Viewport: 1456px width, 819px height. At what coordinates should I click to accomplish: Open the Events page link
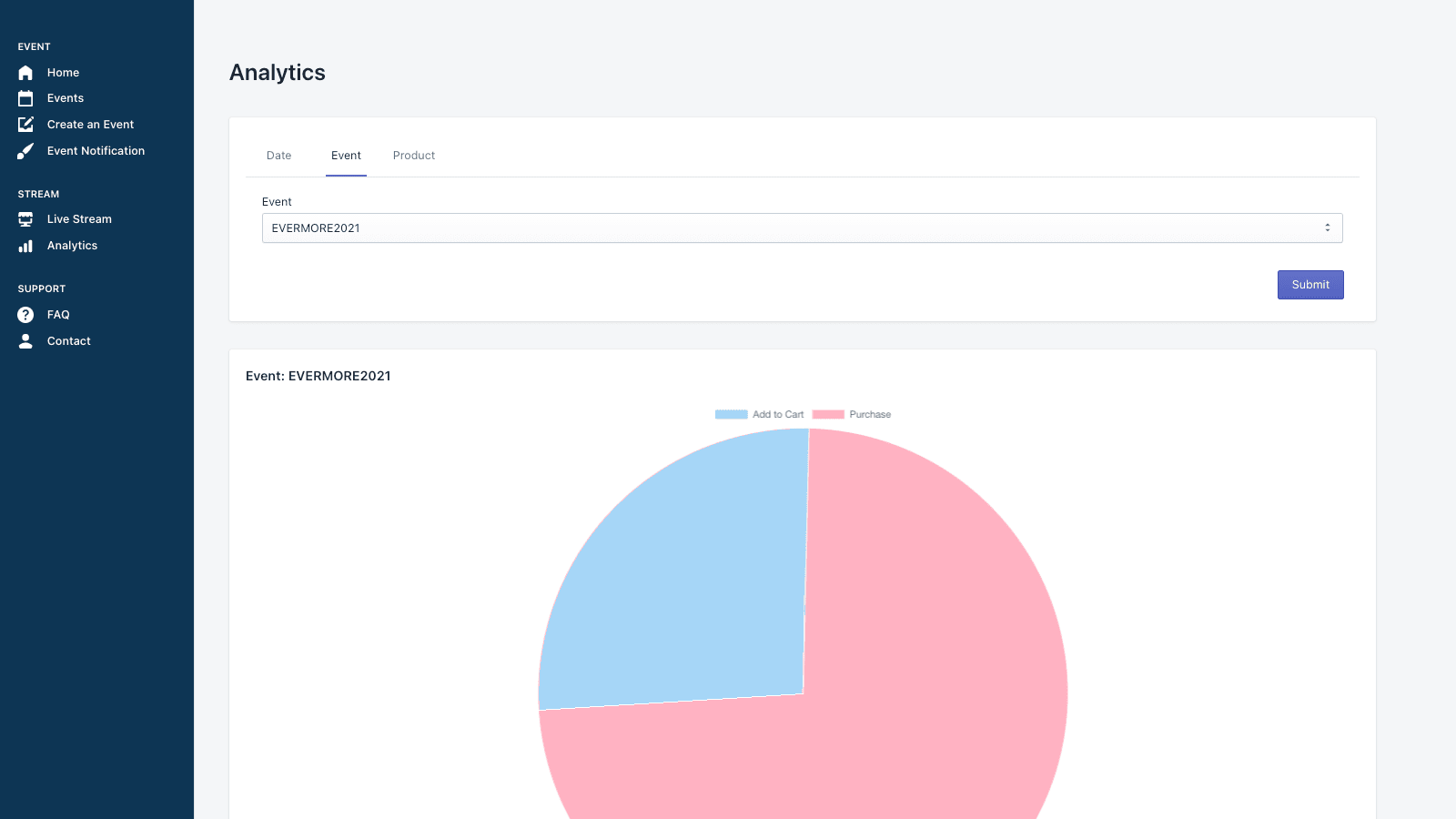point(65,97)
